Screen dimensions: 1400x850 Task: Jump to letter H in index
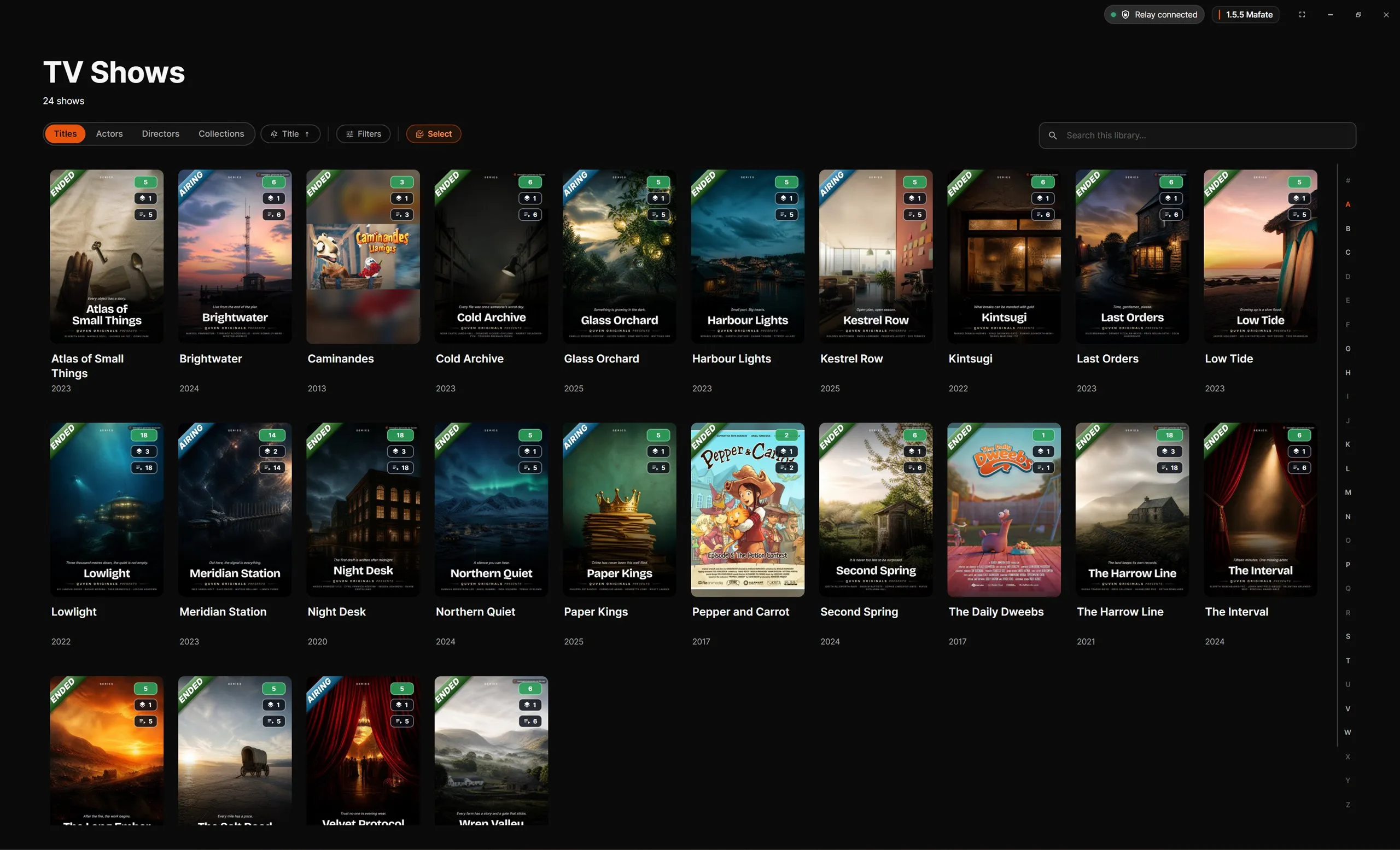(1347, 372)
